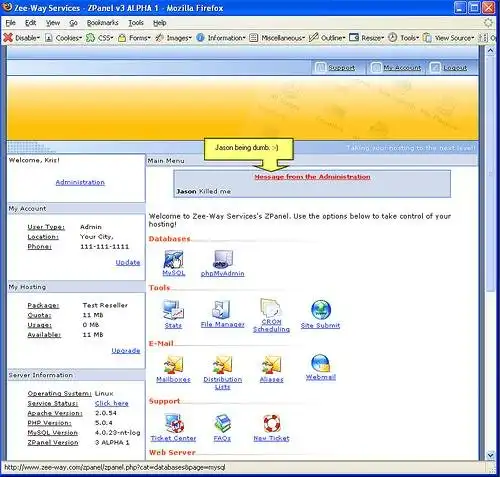Image resolution: width=500 pixels, height=477 pixels.
Task: Open the Edit menu
Action: tap(30, 23)
